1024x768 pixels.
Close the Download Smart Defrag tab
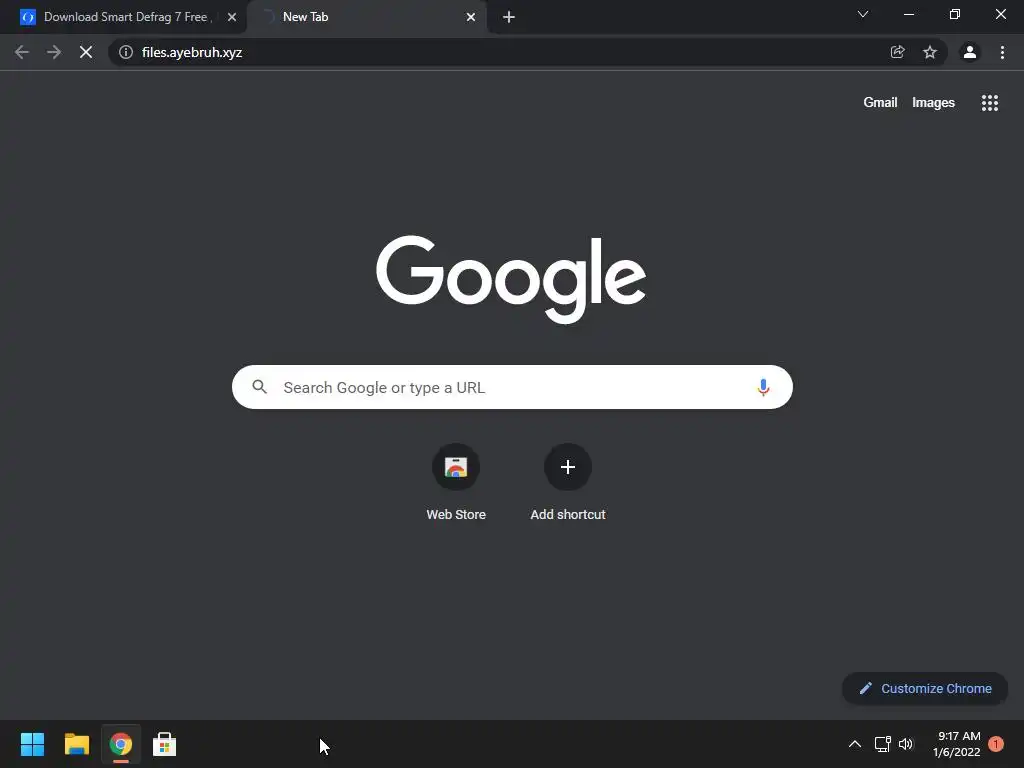point(232,17)
